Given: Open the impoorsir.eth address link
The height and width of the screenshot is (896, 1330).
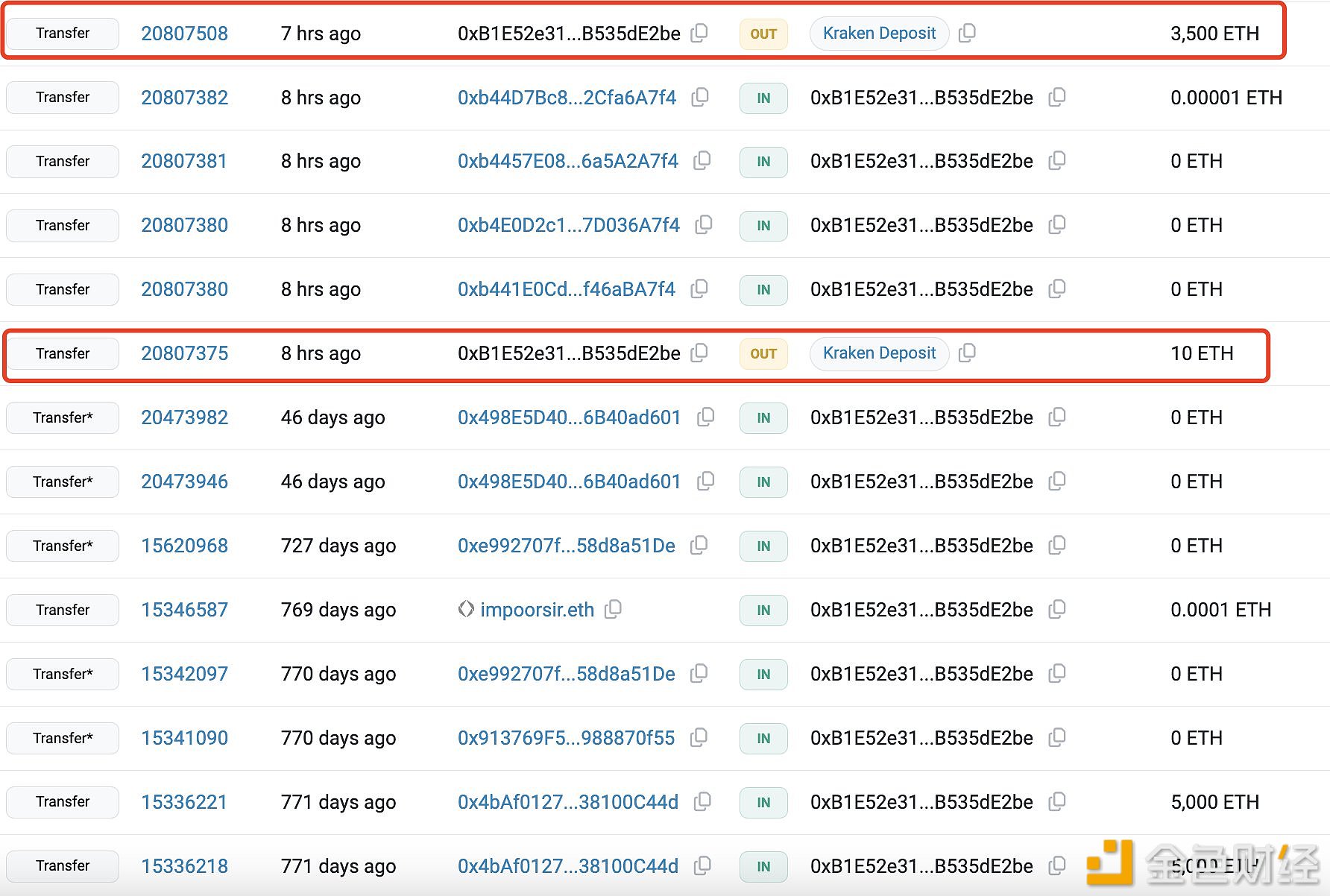Looking at the screenshot, I should coord(537,610).
